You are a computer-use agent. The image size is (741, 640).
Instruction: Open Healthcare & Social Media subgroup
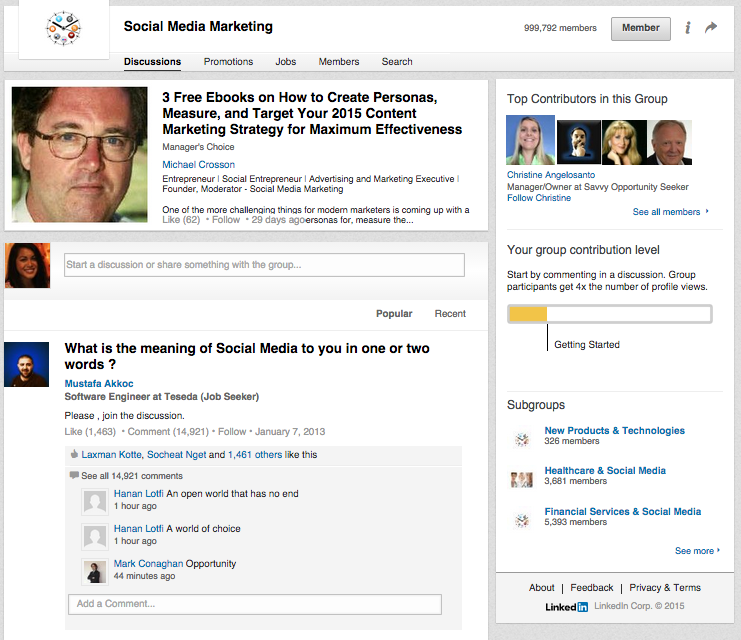point(605,470)
